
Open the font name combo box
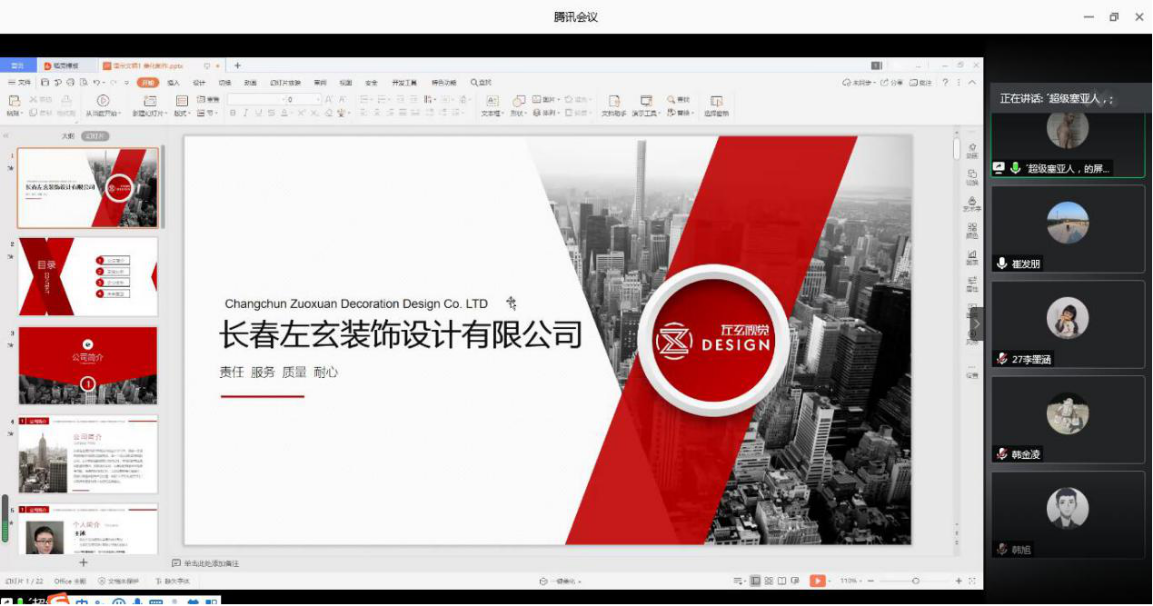(x=256, y=99)
